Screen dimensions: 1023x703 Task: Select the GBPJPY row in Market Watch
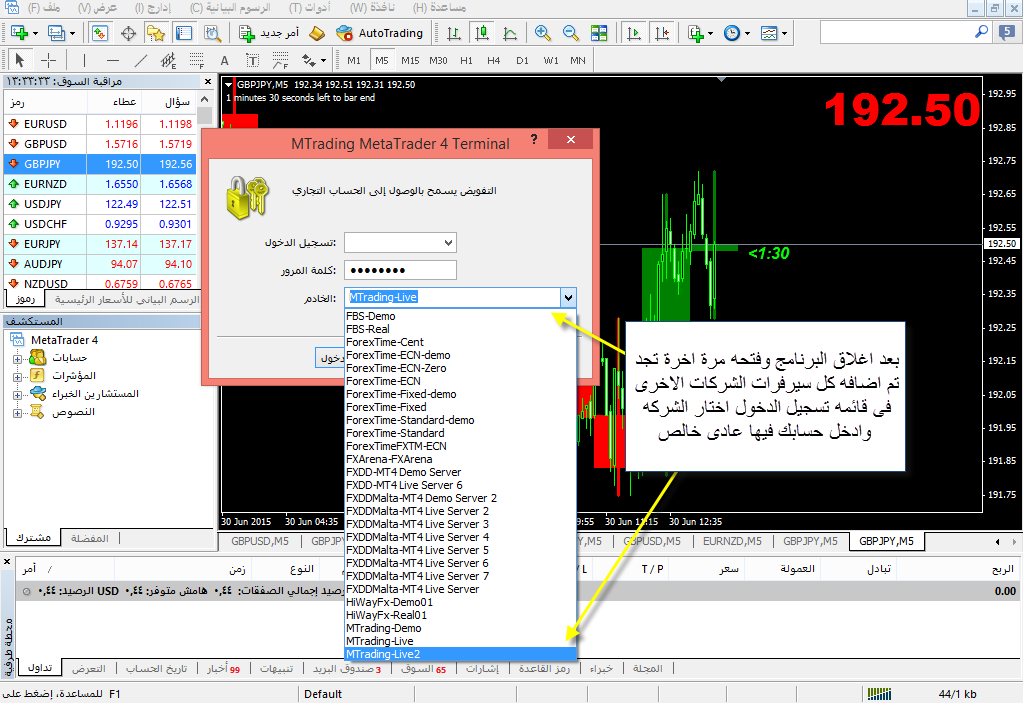coord(100,164)
